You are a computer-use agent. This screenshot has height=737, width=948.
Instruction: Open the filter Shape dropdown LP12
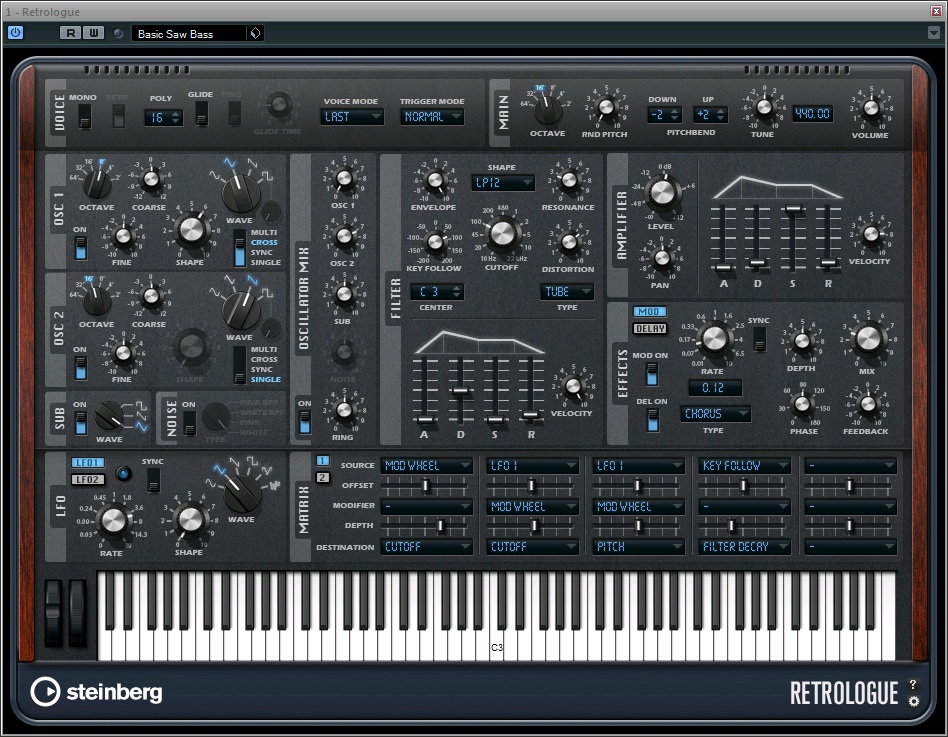[502, 183]
